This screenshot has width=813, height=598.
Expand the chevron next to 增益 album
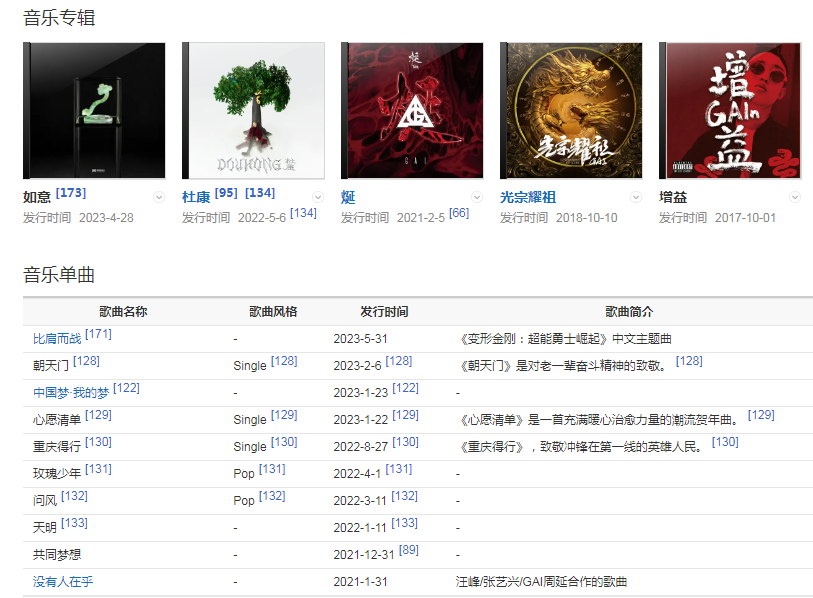pos(795,197)
